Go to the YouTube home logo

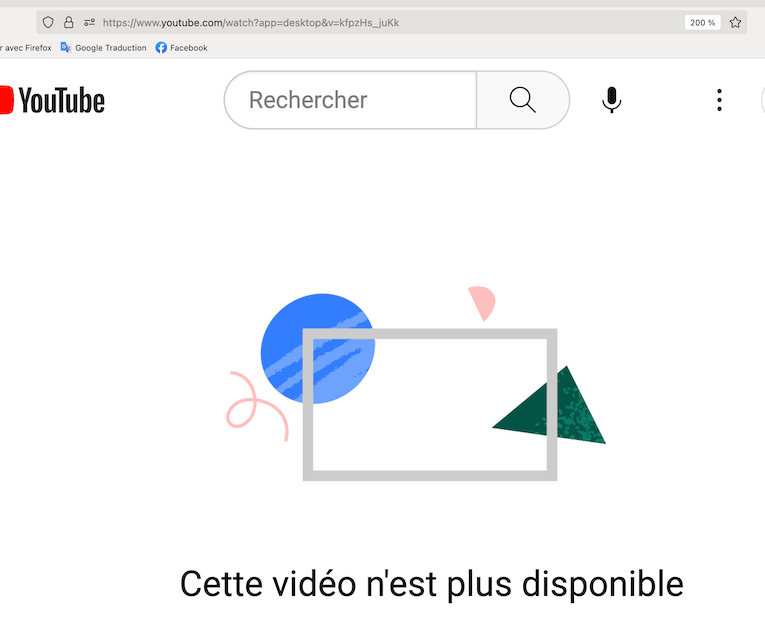(x=52, y=100)
